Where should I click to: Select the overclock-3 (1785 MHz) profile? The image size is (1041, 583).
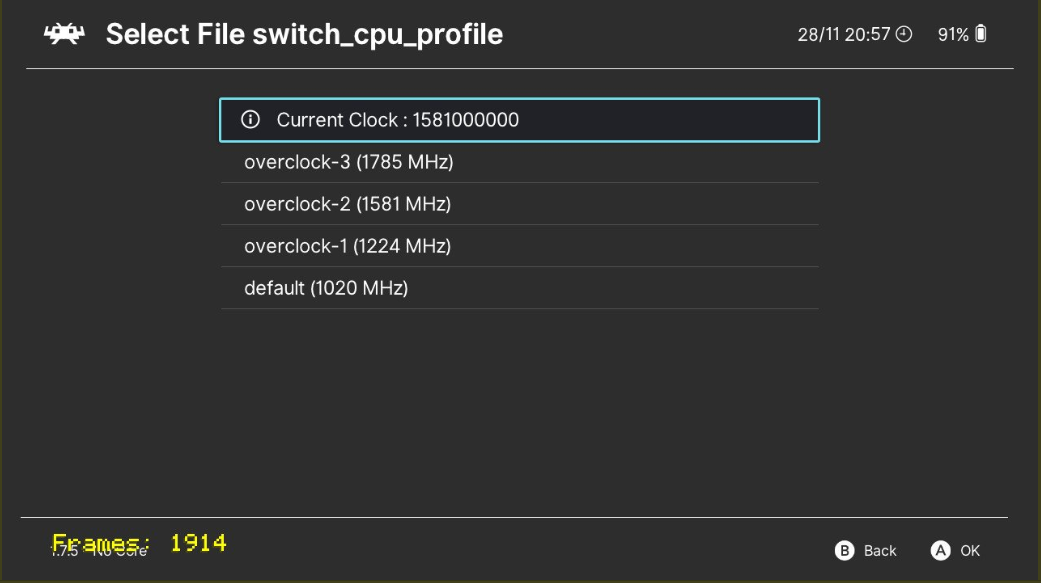(520, 162)
